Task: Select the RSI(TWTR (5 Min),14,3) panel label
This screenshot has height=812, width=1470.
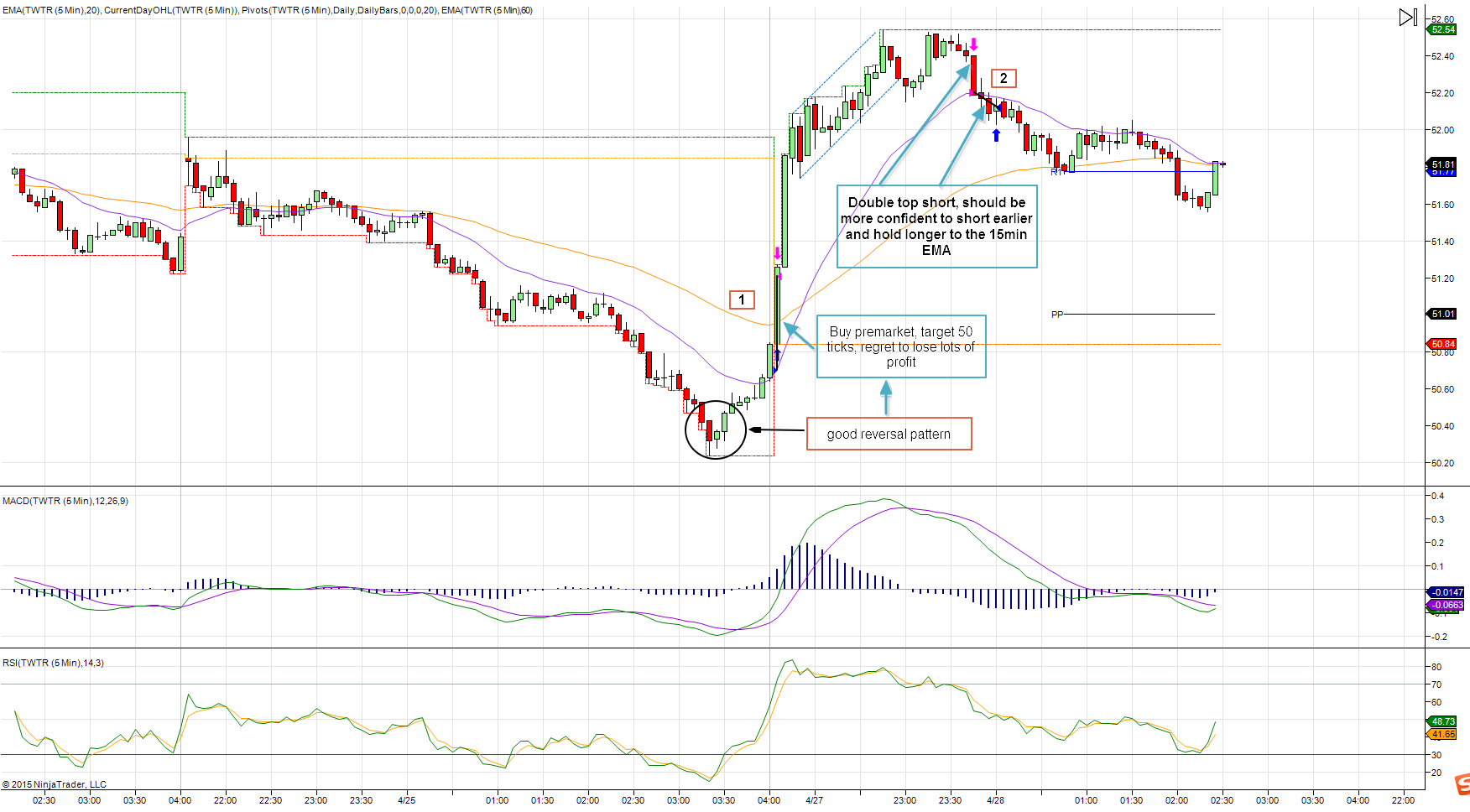Action: click(53, 663)
